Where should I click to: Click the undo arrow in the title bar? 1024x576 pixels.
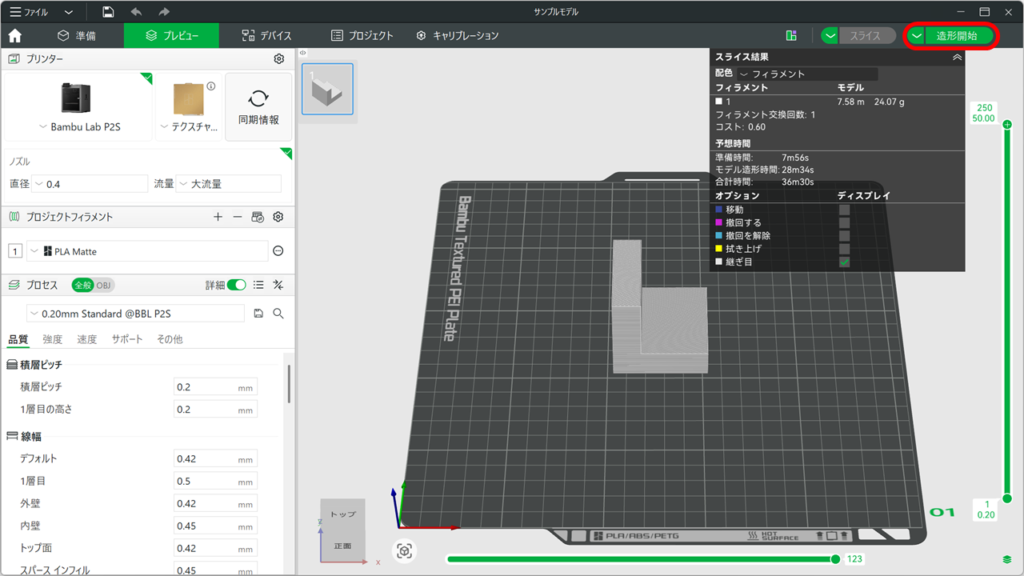pyautogui.click(x=136, y=12)
